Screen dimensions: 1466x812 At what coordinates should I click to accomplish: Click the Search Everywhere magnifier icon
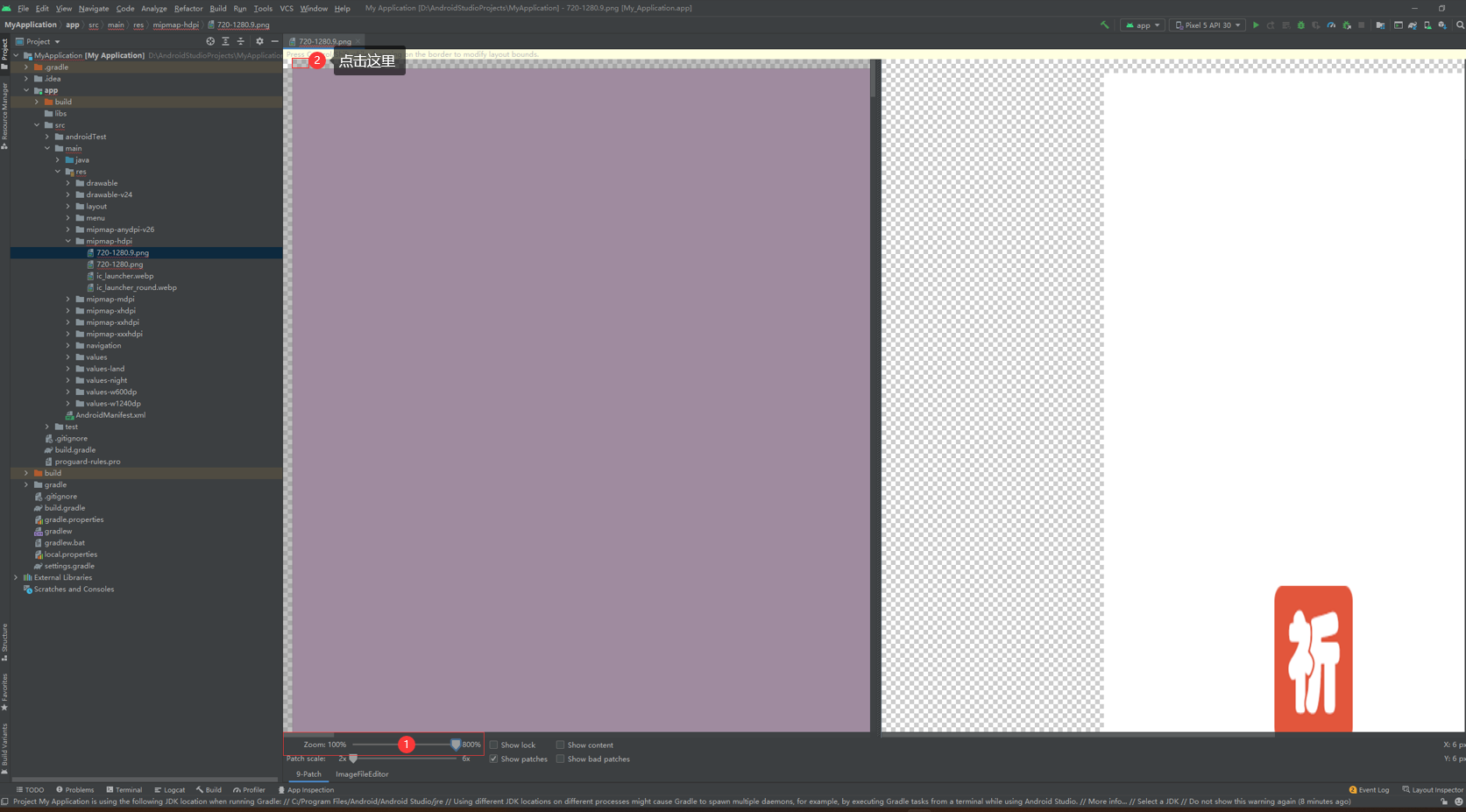[1460, 25]
